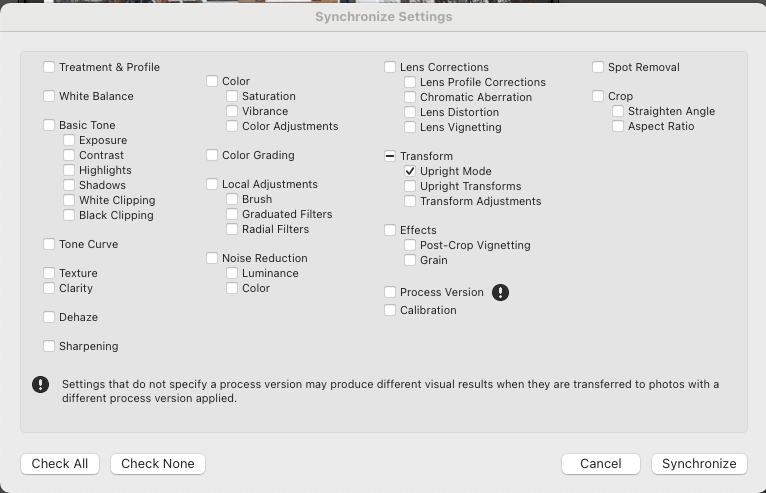Enable the Treatment & Profile checkbox
Viewport: 766px width, 493px height.
click(x=49, y=68)
